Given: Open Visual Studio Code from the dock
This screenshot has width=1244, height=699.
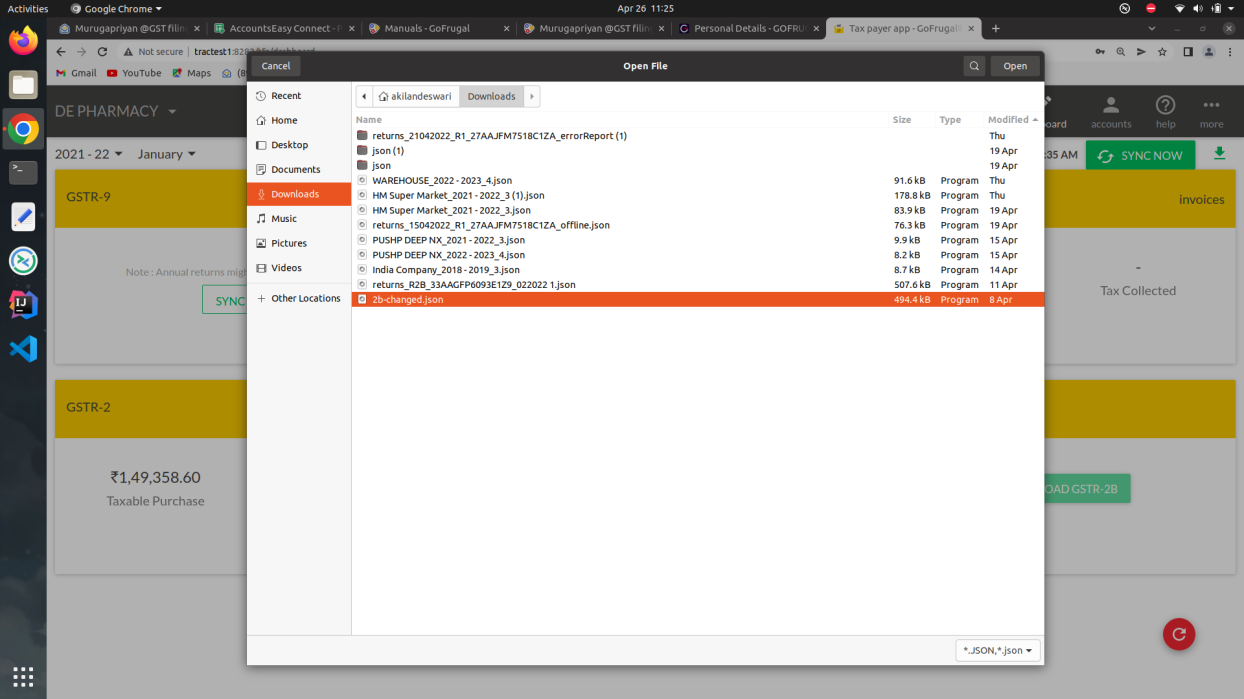Looking at the screenshot, I should (x=23, y=349).
